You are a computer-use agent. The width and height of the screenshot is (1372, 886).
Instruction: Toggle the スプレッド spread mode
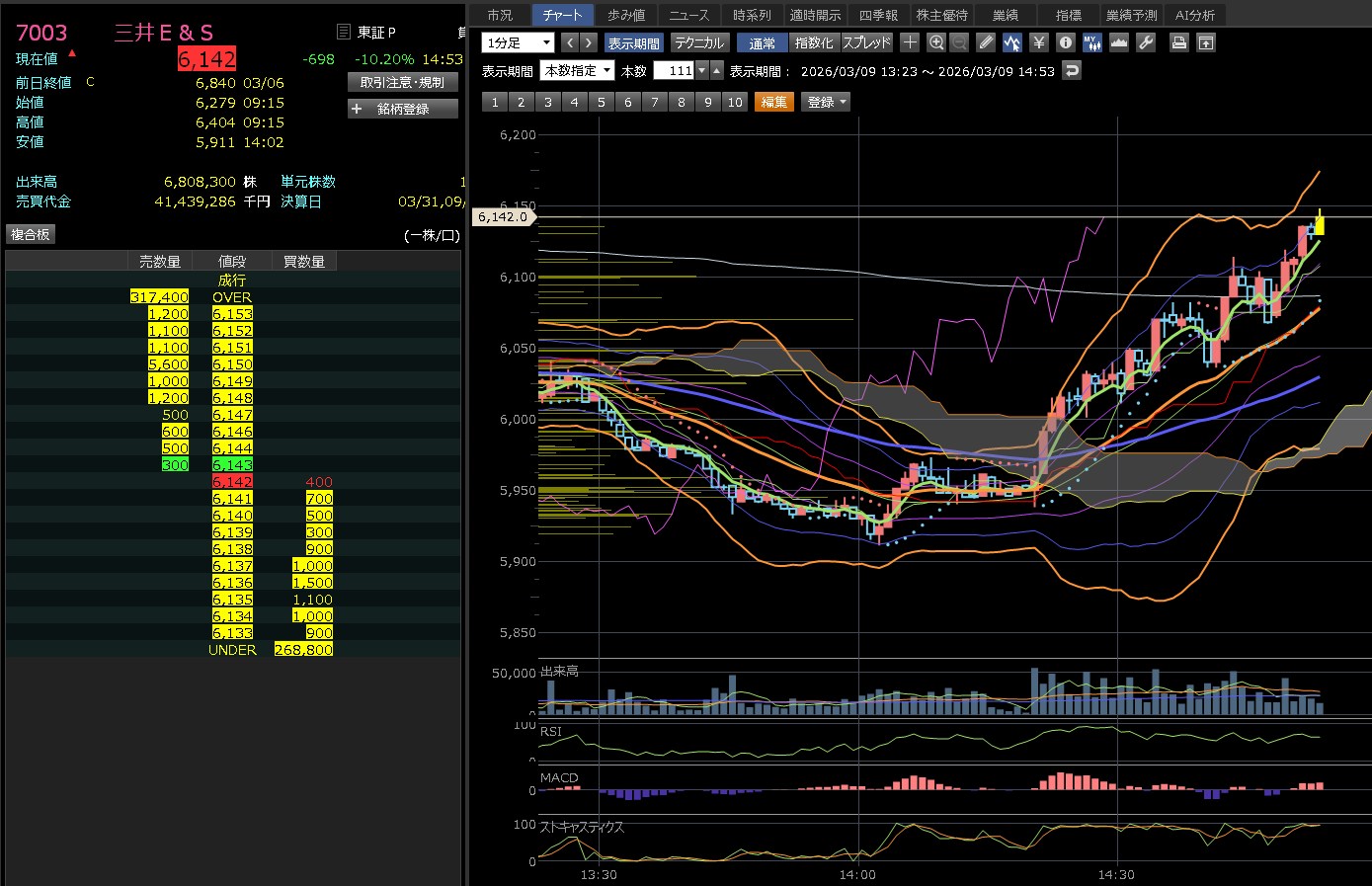click(x=866, y=42)
